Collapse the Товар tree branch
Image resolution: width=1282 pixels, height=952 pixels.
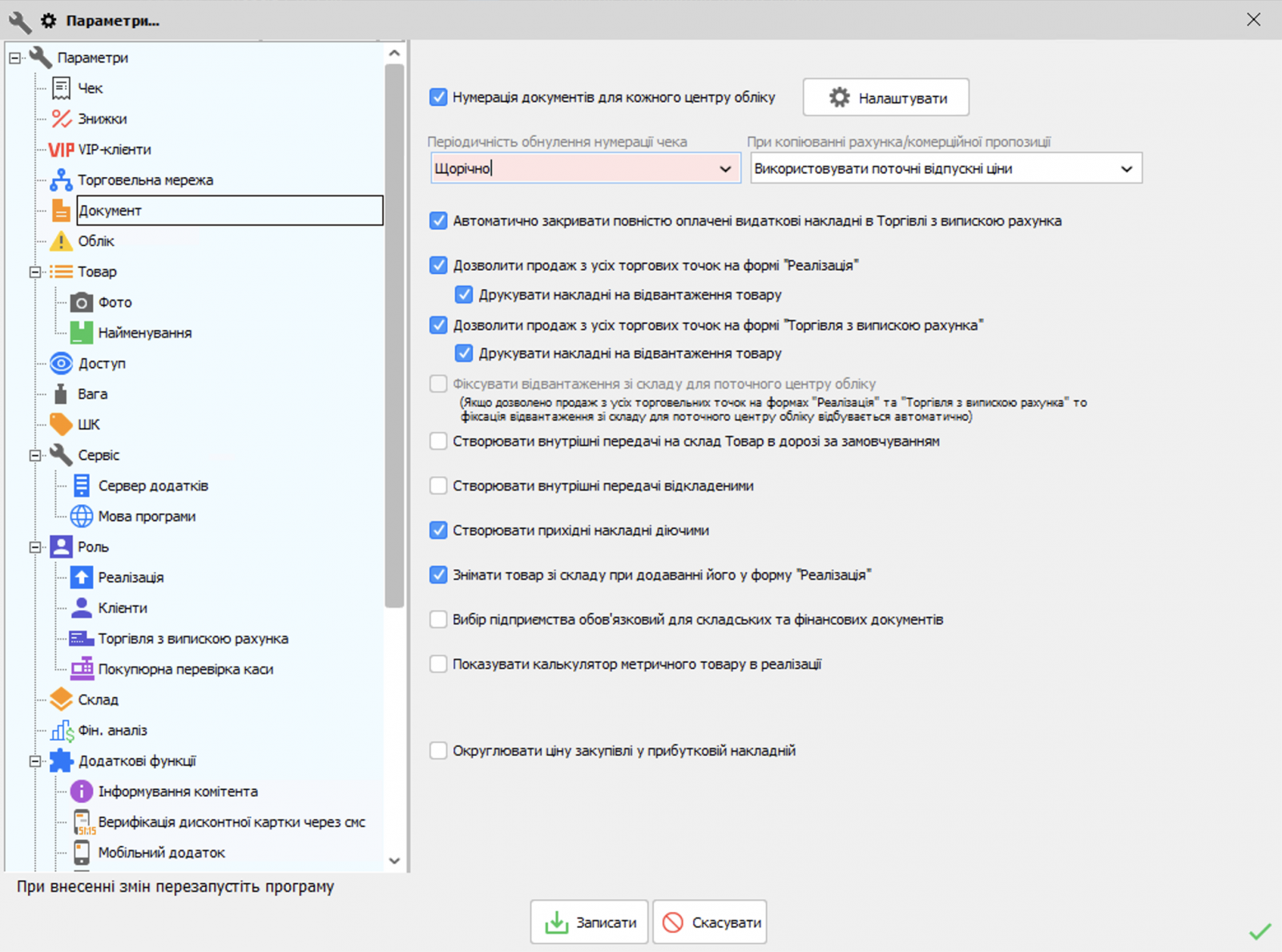click(x=35, y=272)
